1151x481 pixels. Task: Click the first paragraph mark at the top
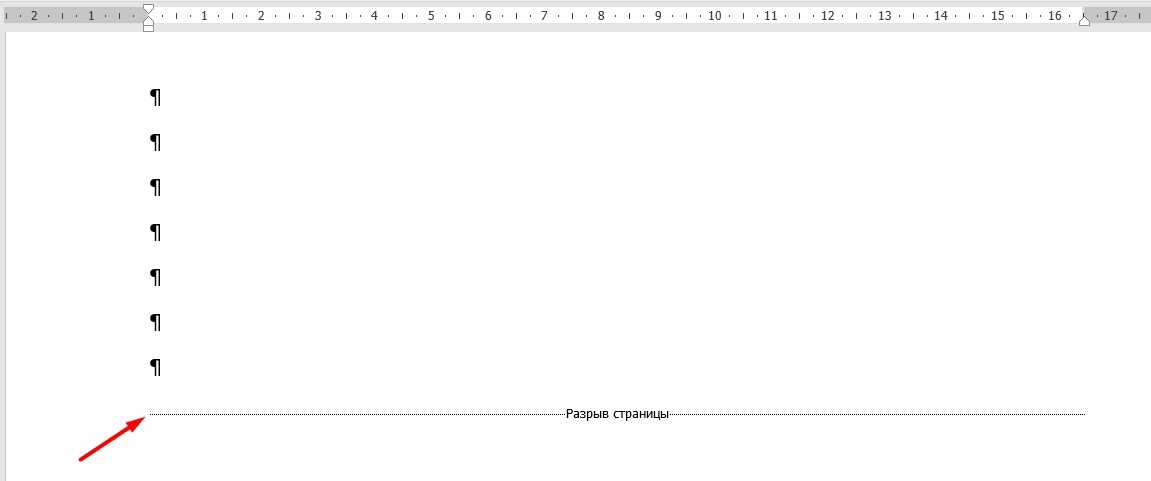pyautogui.click(x=155, y=97)
